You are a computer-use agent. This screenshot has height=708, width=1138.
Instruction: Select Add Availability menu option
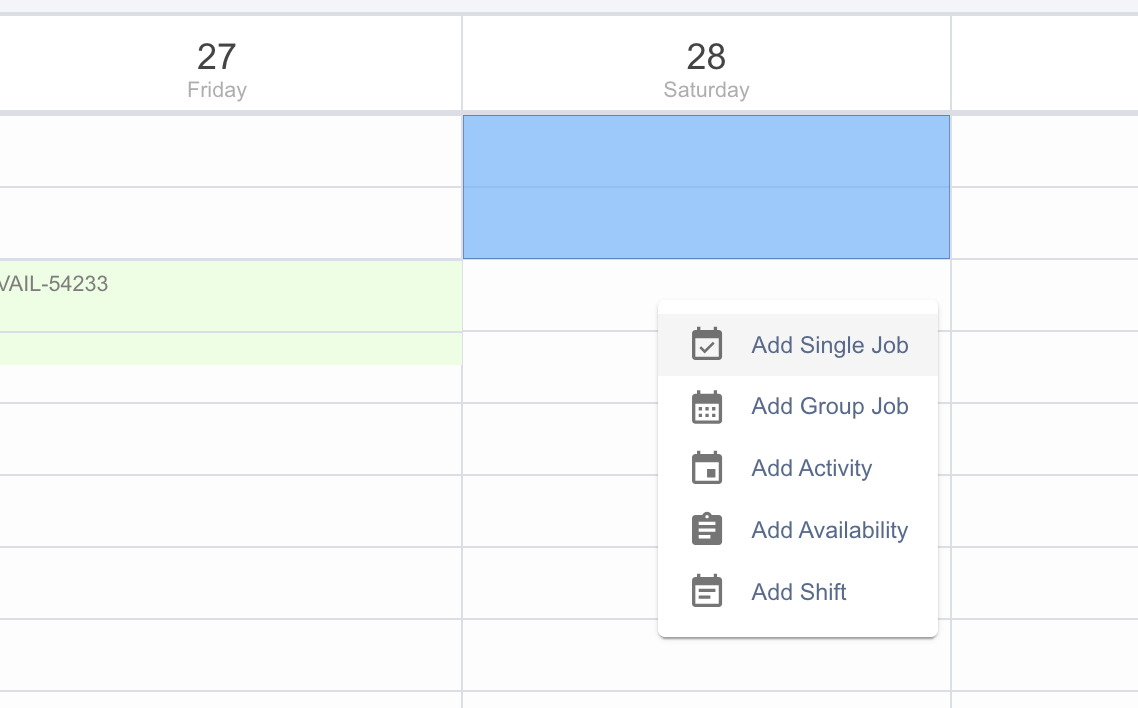(x=798, y=530)
